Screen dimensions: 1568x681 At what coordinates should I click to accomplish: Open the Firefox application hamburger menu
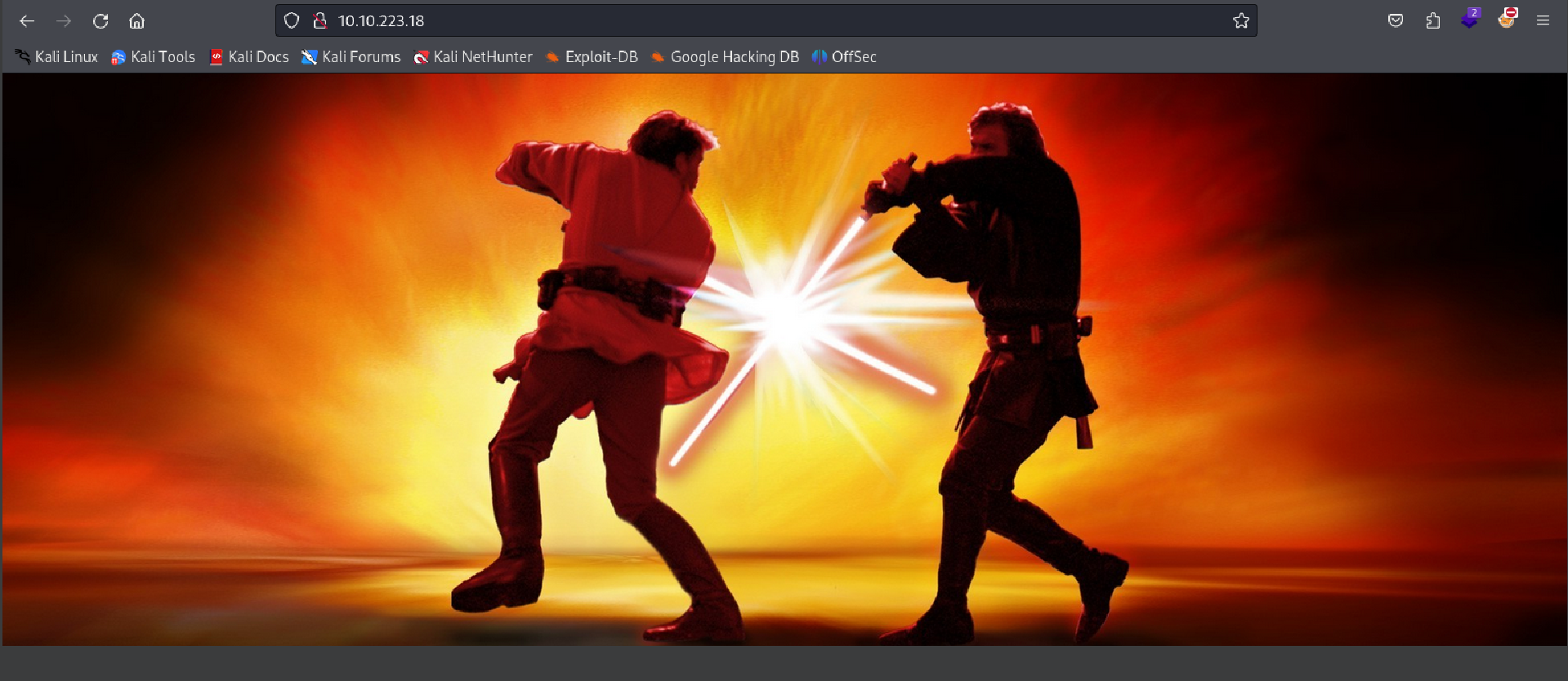click(1543, 21)
